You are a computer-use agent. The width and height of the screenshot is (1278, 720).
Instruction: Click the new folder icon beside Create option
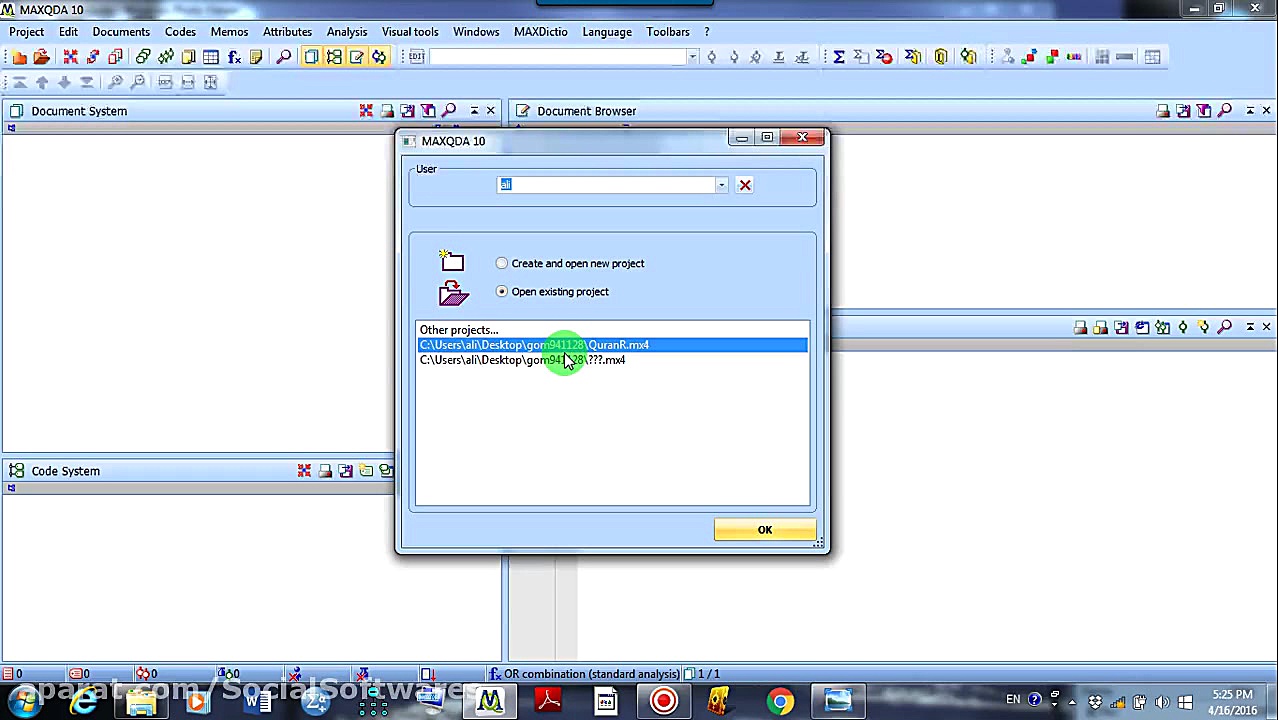(x=452, y=261)
